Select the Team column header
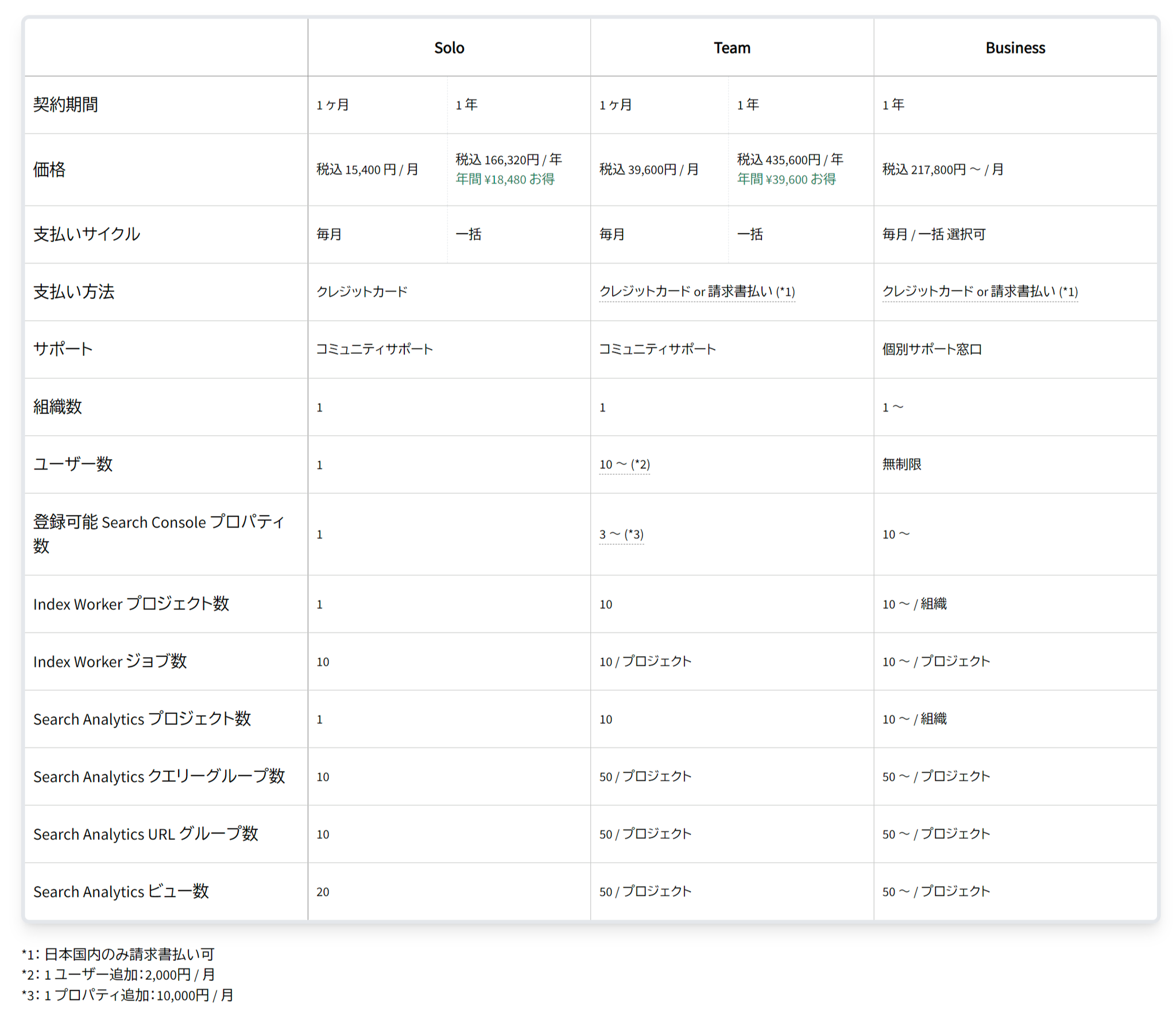This screenshot has width=1176, height=1012. pyautogui.click(x=731, y=48)
